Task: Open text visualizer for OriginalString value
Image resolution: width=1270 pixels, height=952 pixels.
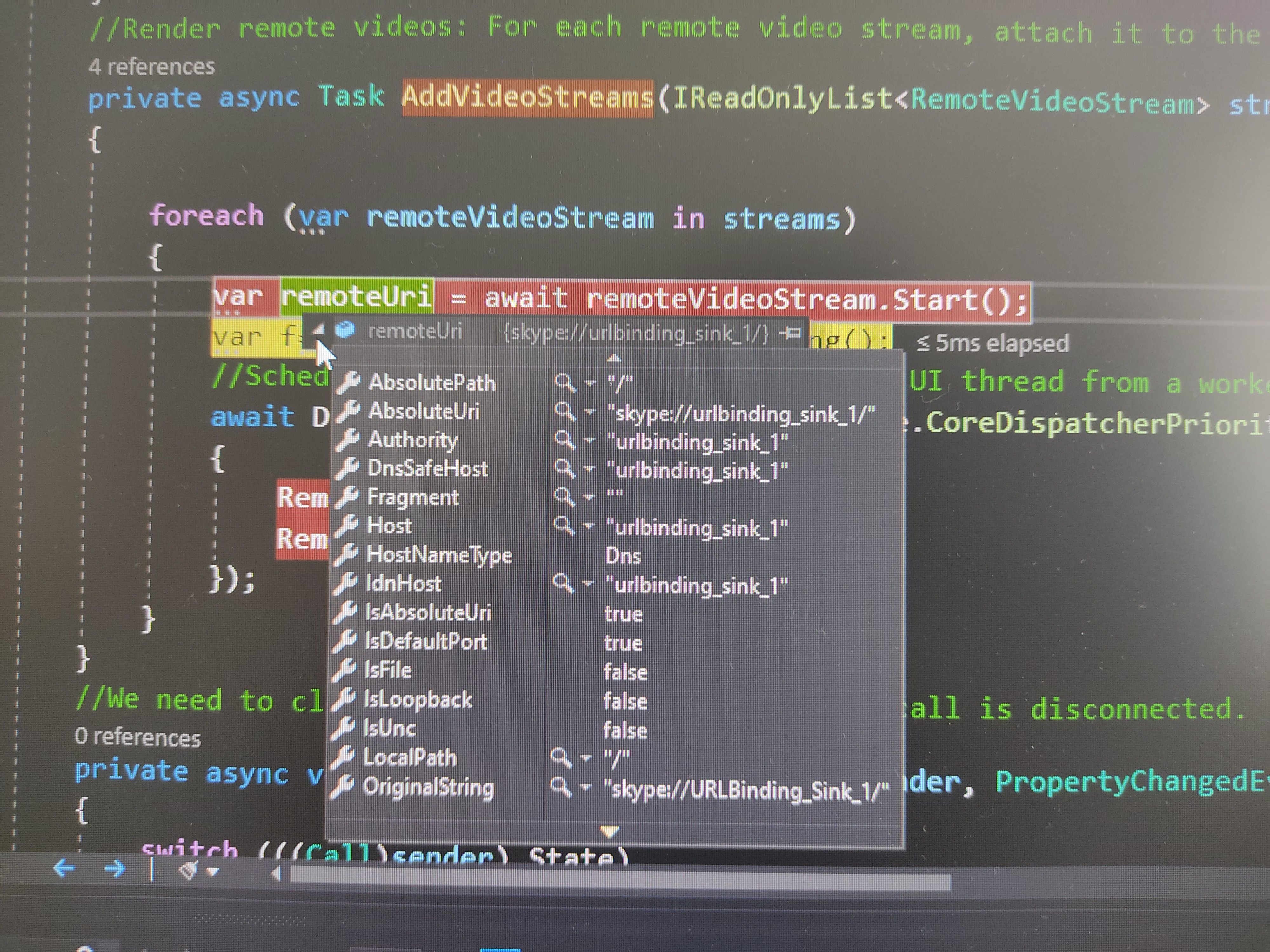Action: coord(560,787)
